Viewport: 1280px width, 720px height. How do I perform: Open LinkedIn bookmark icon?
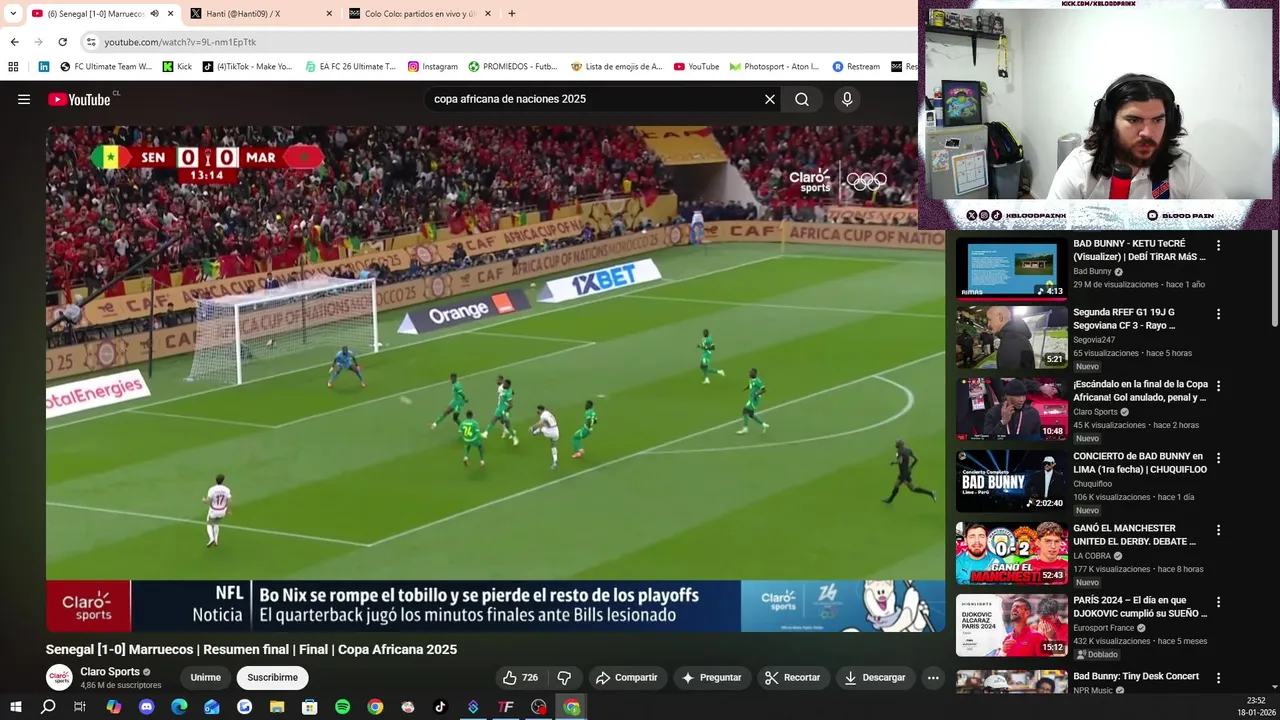click(x=44, y=66)
